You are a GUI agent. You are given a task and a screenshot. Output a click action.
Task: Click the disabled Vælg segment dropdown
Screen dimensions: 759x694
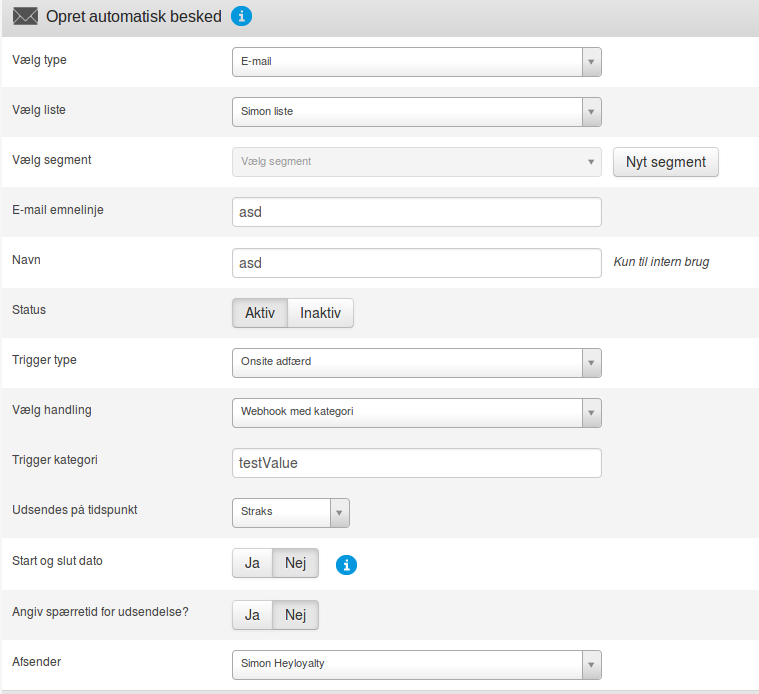coord(416,162)
